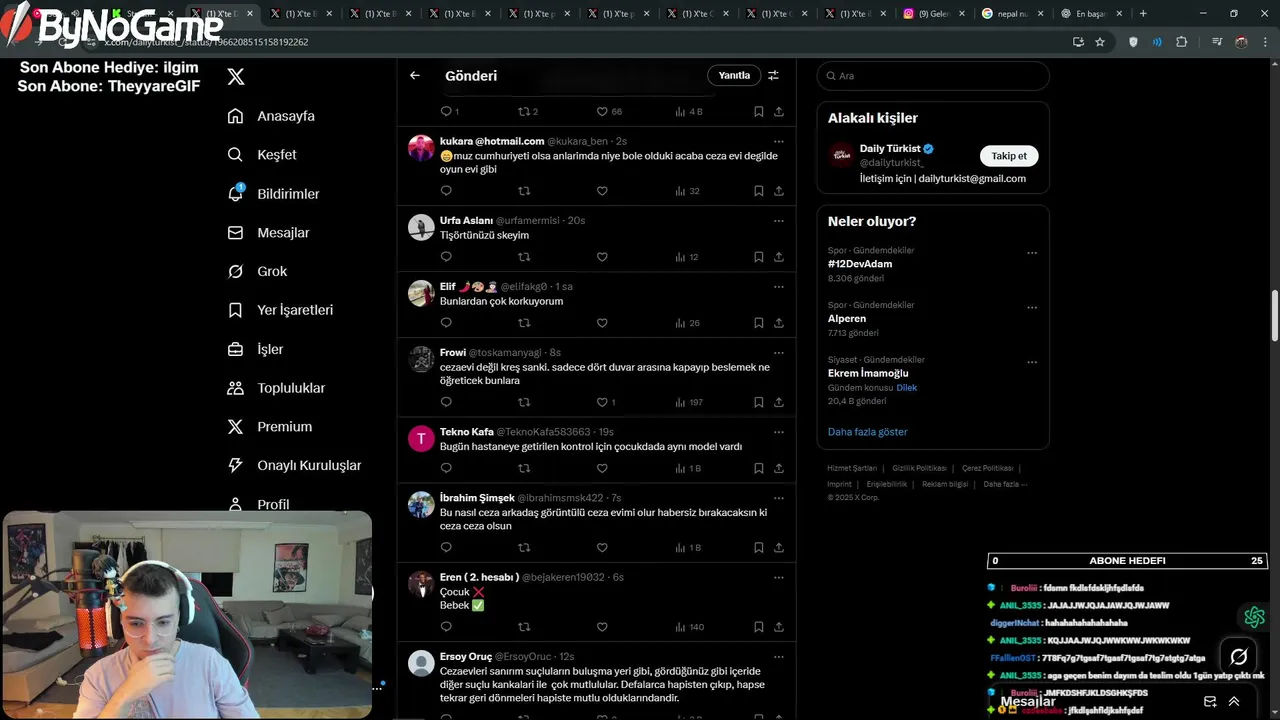Screen dimensions: 1280x720
Task: Like Eren (2. hesabı)'s reply
Action: 602,627
